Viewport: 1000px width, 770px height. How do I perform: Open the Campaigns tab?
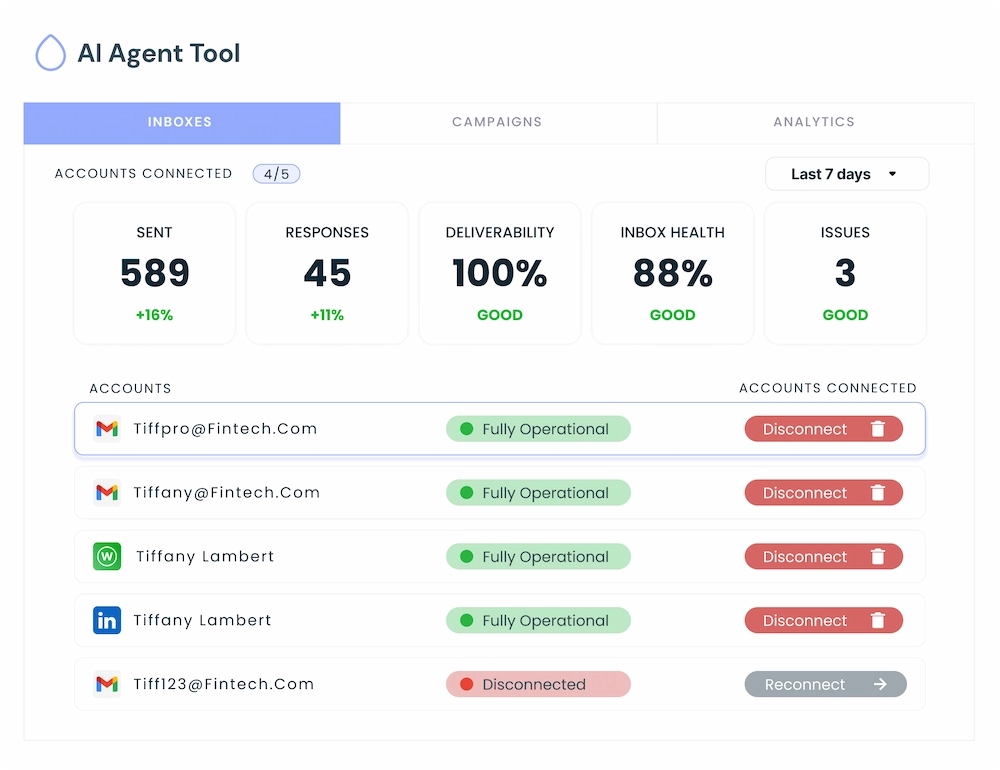click(x=498, y=122)
